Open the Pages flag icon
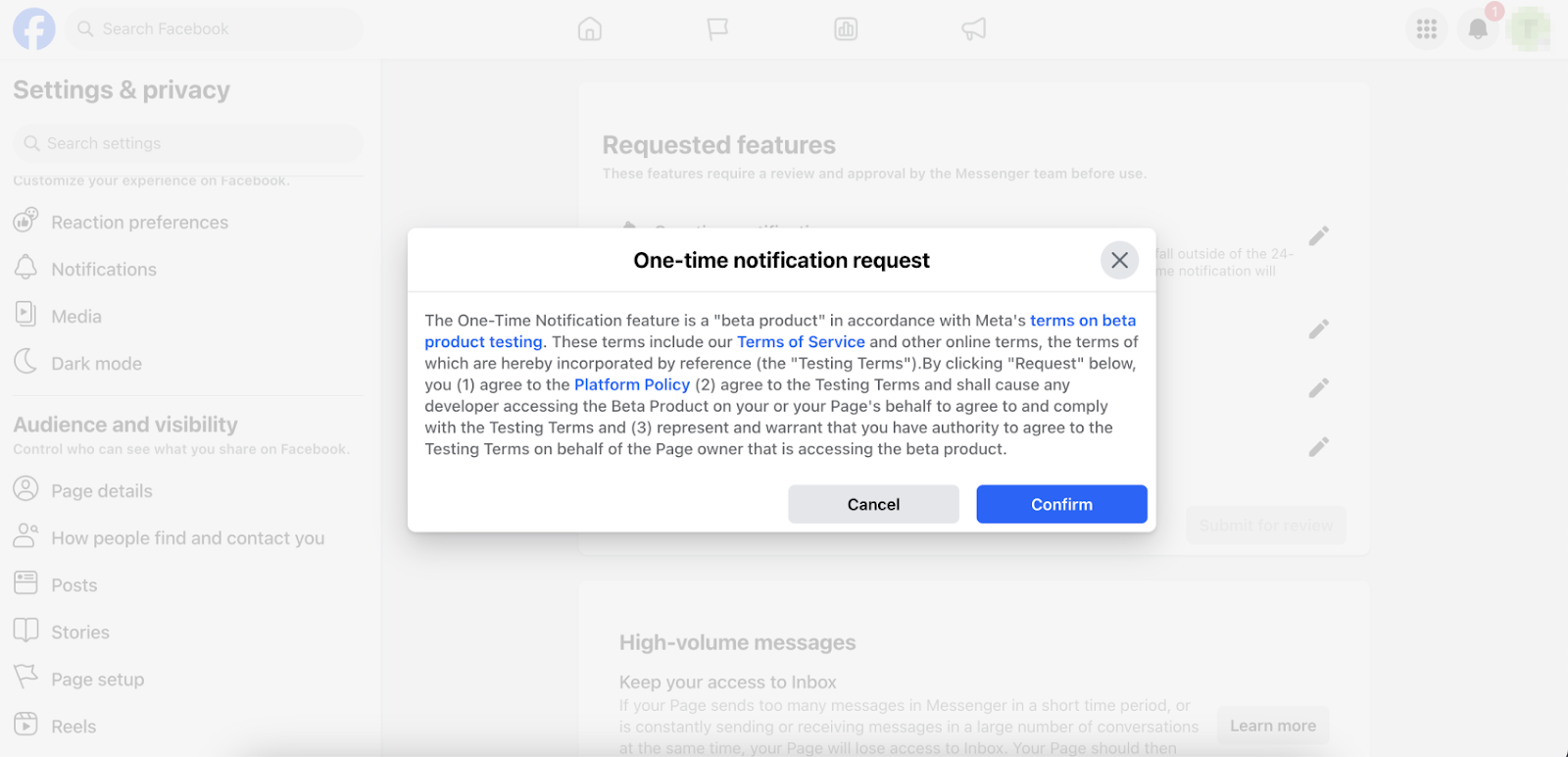Viewport: 1568px width, 757px height. (x=717, y=29)
